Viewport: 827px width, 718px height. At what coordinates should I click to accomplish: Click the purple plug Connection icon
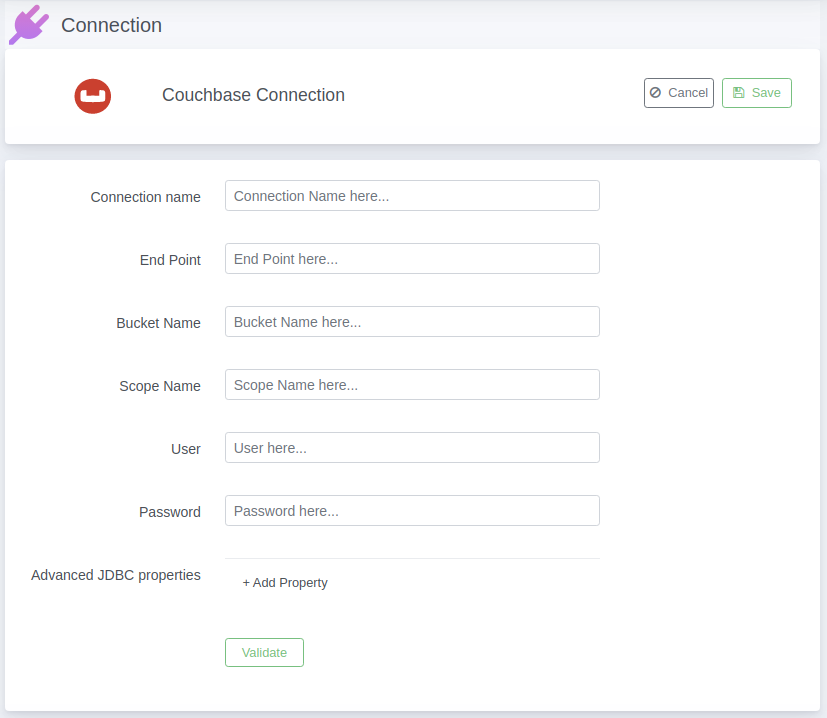coord(29,25)
